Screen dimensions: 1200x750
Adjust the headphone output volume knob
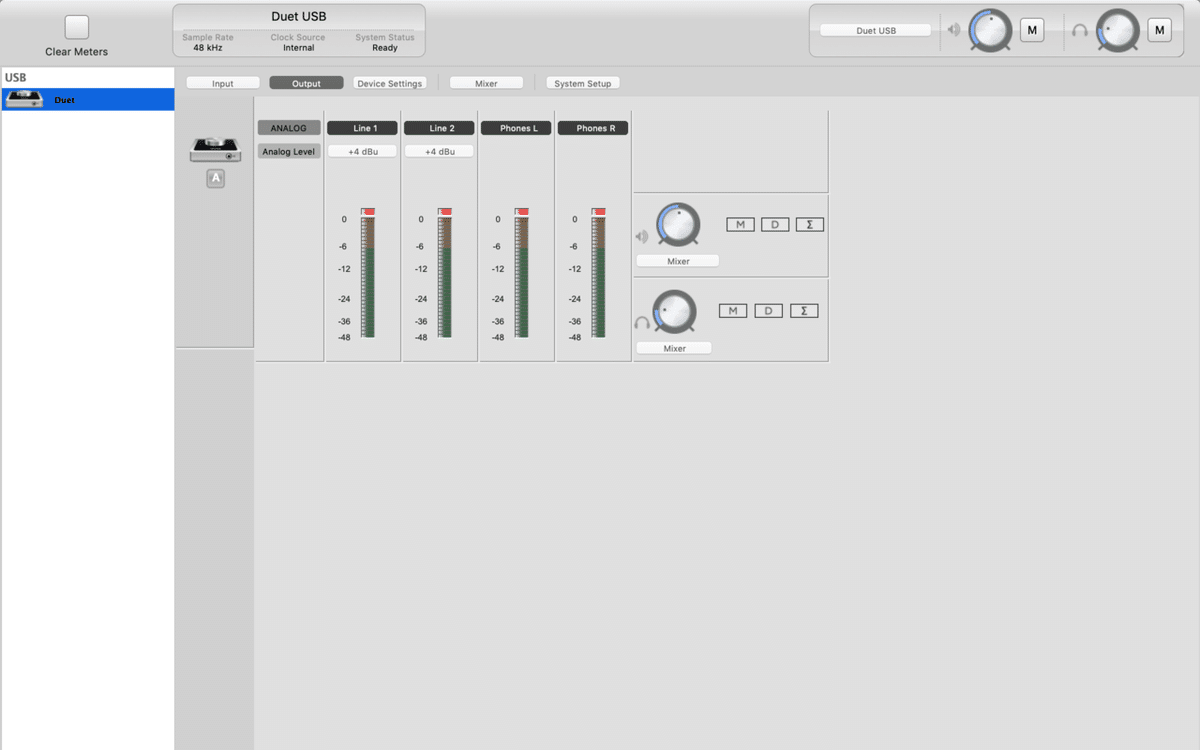[674, 312]
